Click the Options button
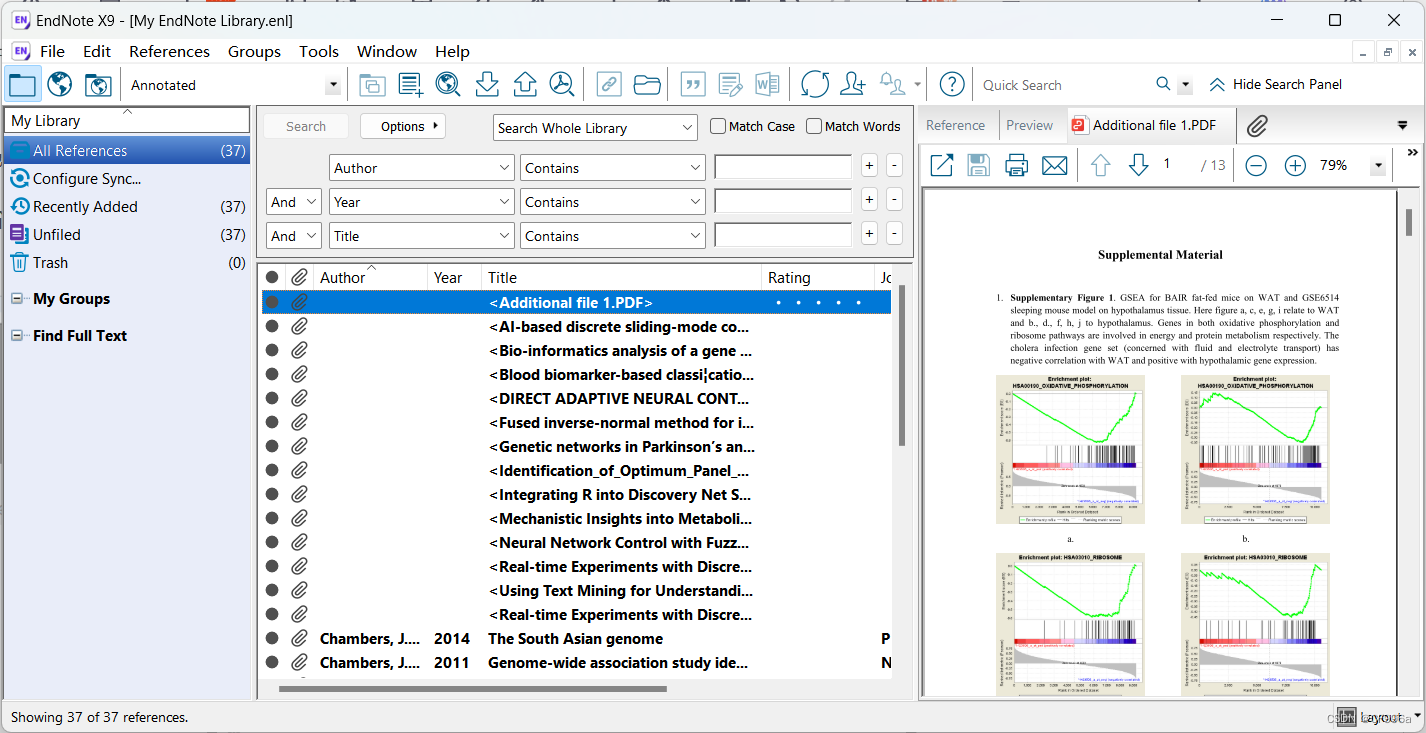The image size is (1426, 733). click(x=403, y=126)
